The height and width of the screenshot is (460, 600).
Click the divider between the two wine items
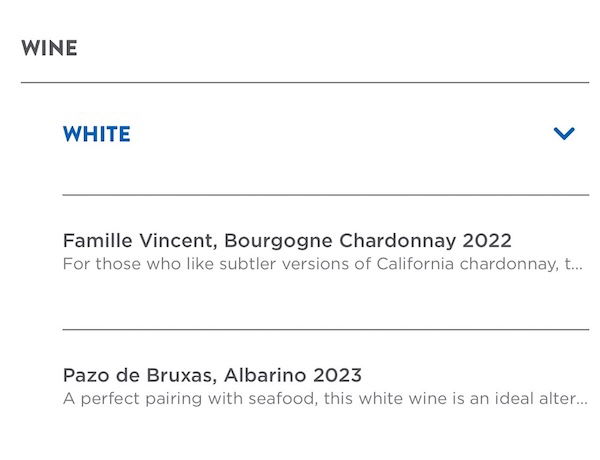(325, 329)
